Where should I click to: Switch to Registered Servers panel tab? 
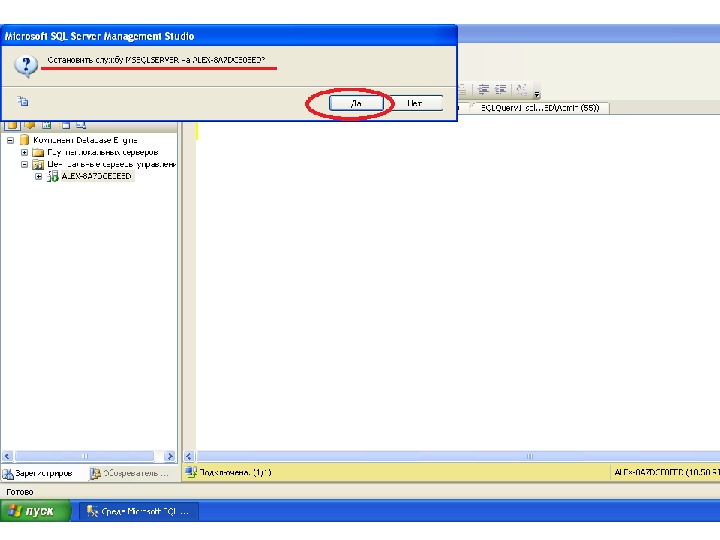(x=38, y=473)
